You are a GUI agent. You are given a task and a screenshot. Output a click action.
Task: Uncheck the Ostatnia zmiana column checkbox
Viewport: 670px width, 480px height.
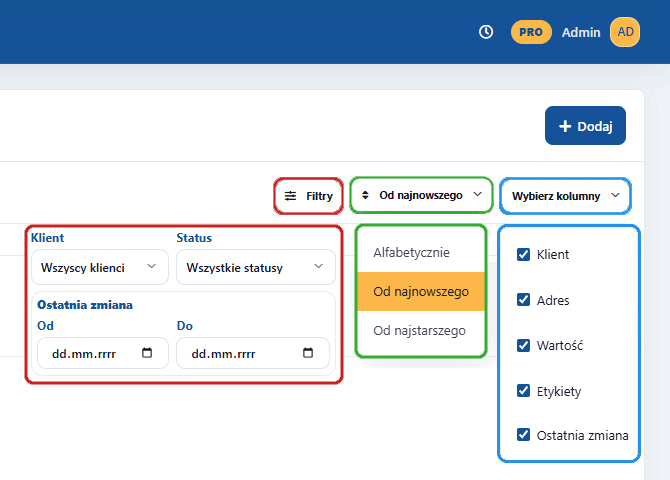523,435
